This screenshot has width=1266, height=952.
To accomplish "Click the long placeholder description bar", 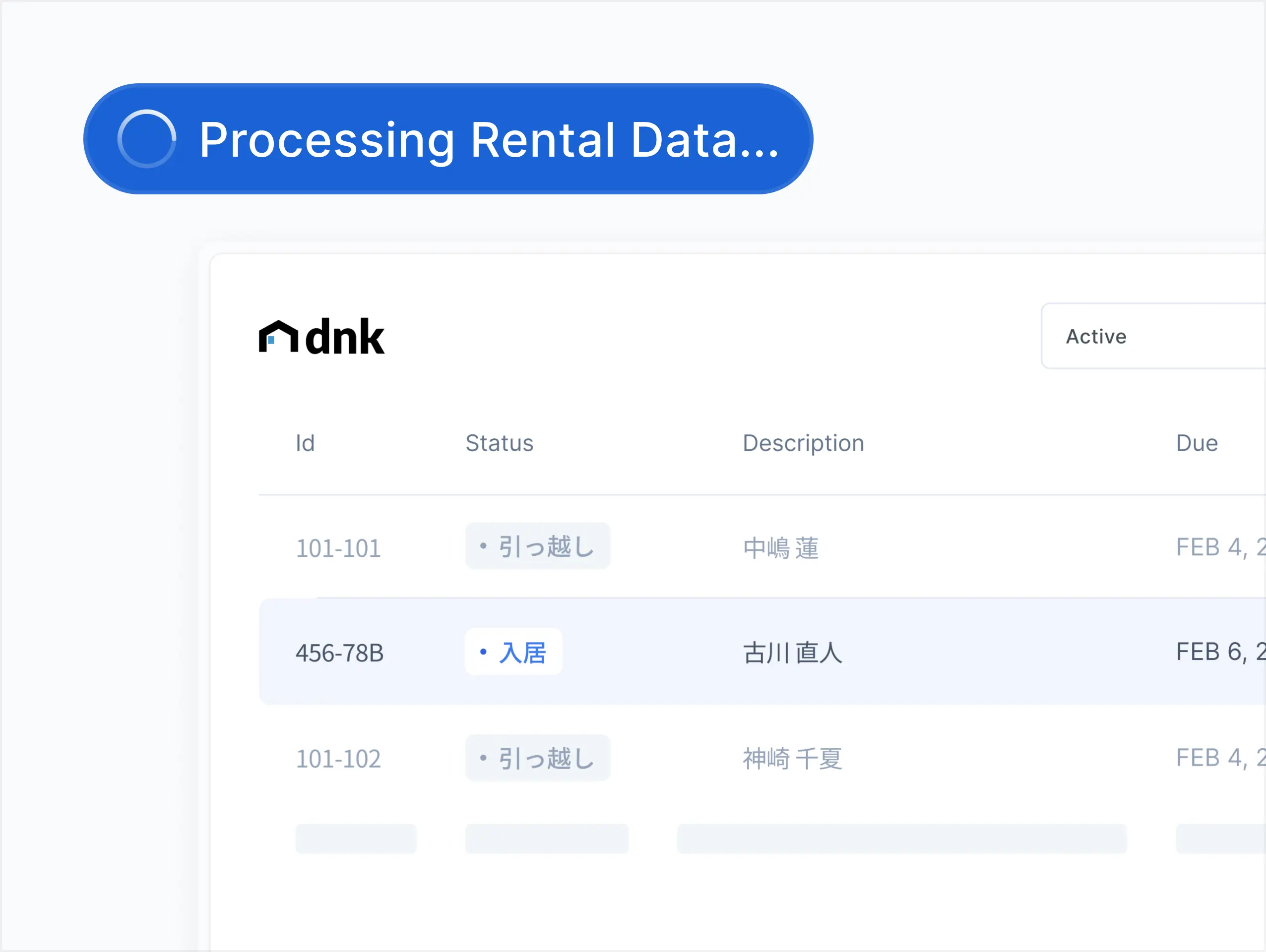I will pos(901,839).
